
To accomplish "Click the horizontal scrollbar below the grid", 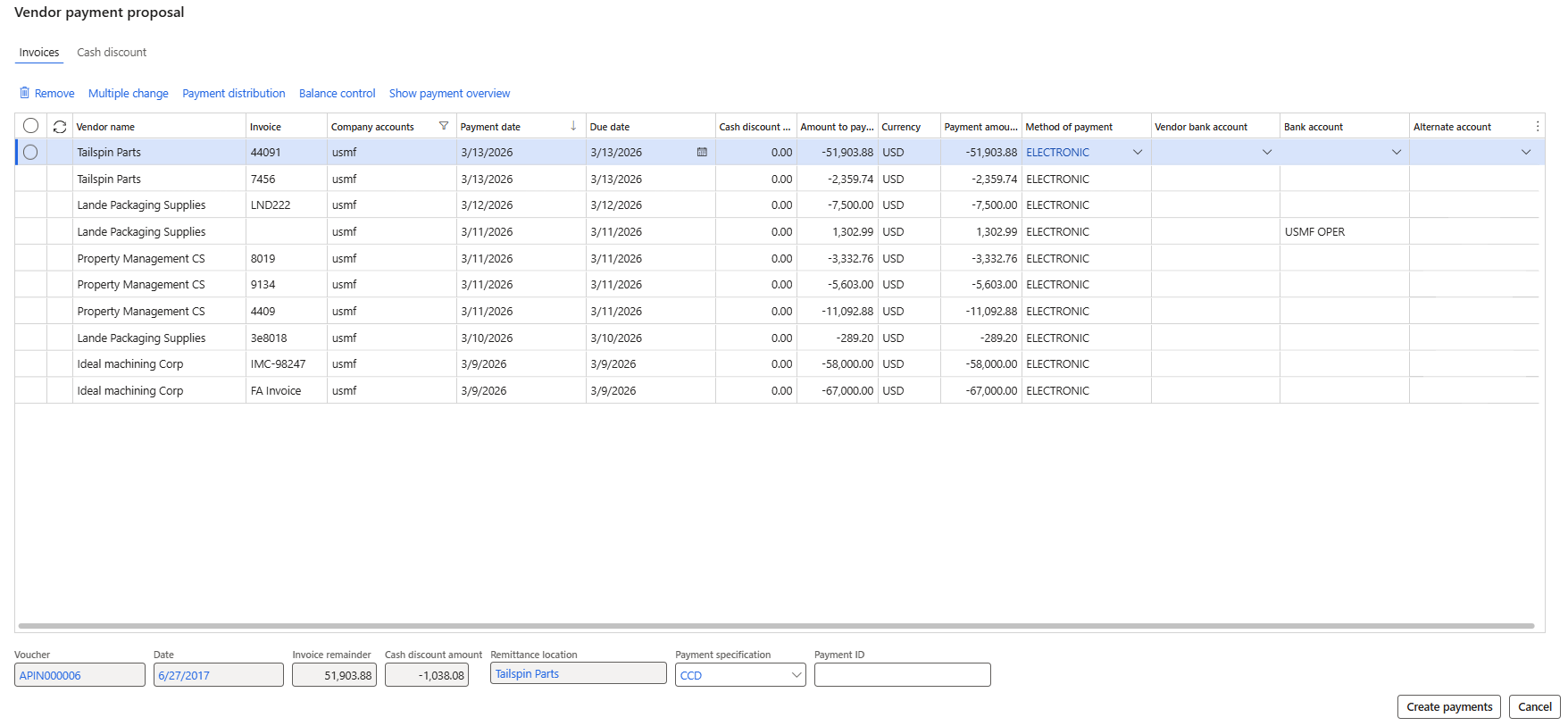I will [775, 626].
